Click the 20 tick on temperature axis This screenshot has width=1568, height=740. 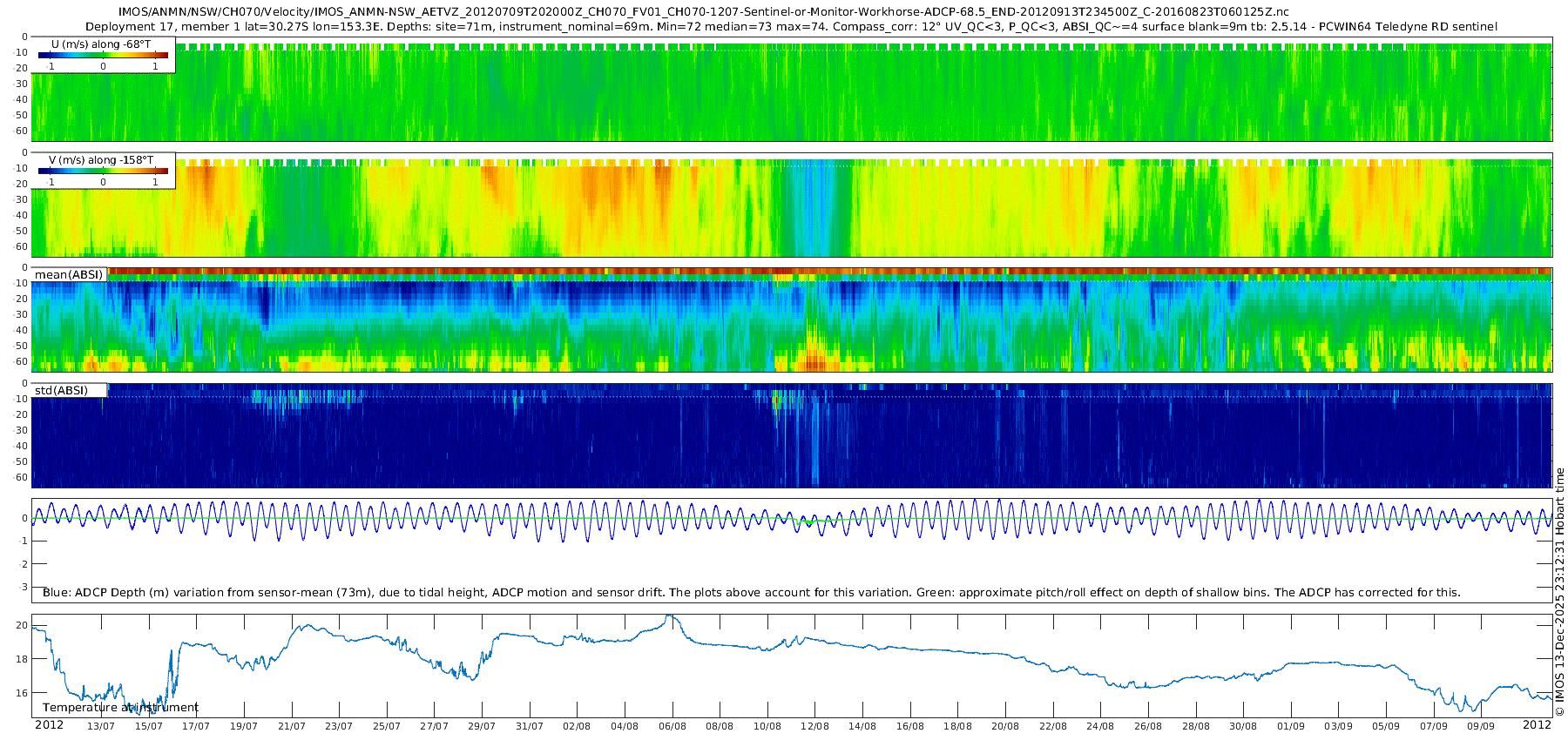[22, 625]
